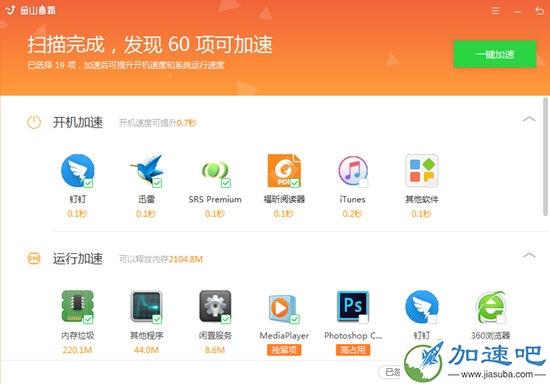
Task: Click the 8.6M value under 闲置服务
Action: [x=215, y=350]
